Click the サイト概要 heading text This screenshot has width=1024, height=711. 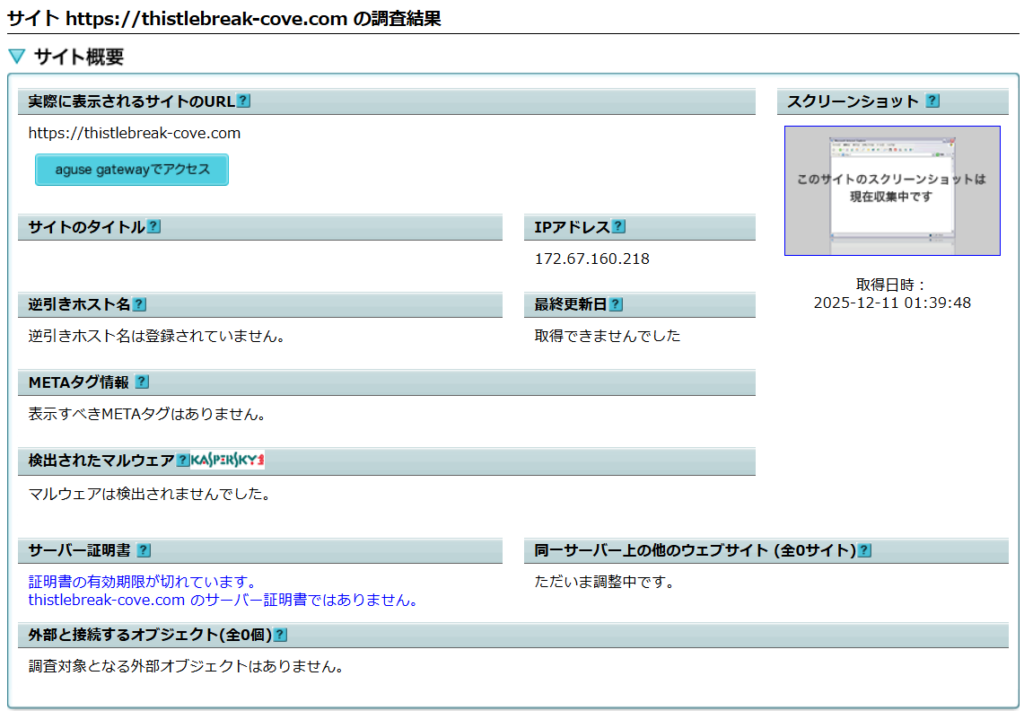click(79, 57)
